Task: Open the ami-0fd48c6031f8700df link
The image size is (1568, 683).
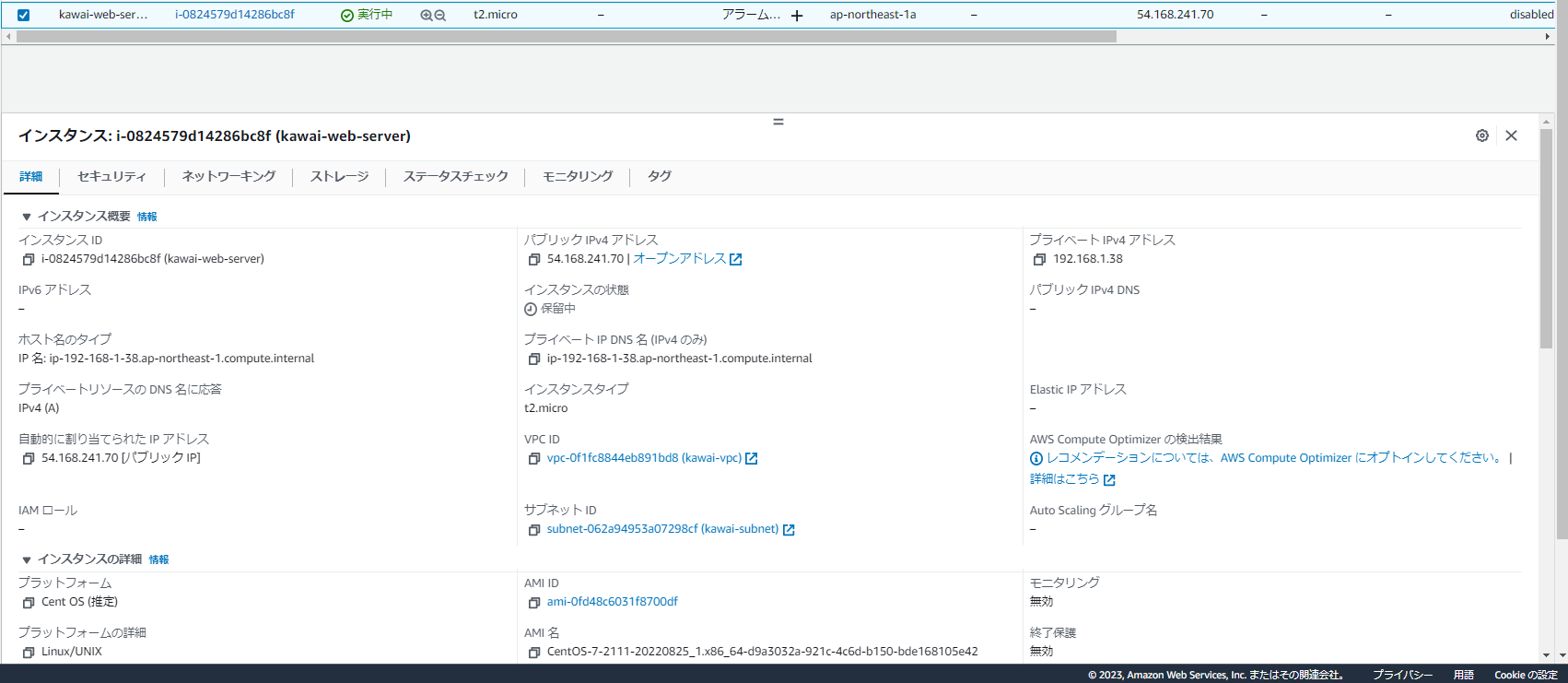Action: point(613,602)
